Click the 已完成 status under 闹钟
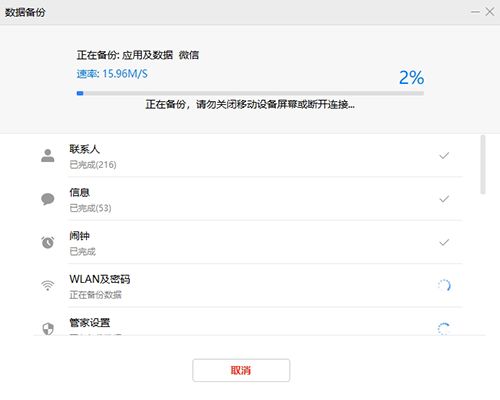 (82, 251)
